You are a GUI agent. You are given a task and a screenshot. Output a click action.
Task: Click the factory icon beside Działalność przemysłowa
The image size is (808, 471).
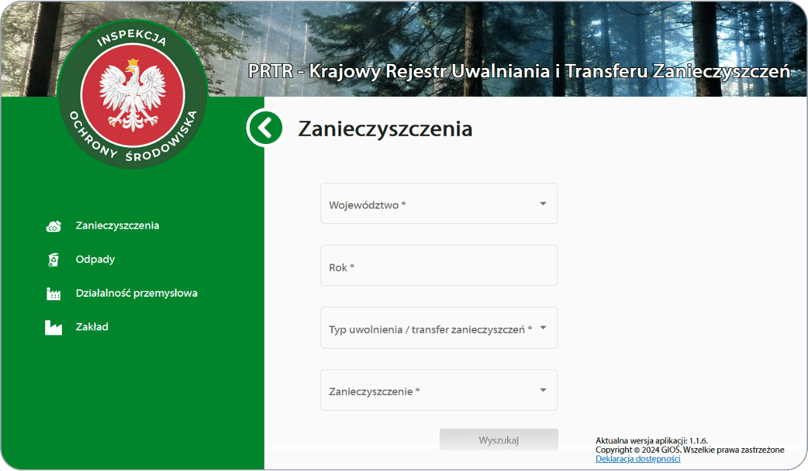pos(54,294)
